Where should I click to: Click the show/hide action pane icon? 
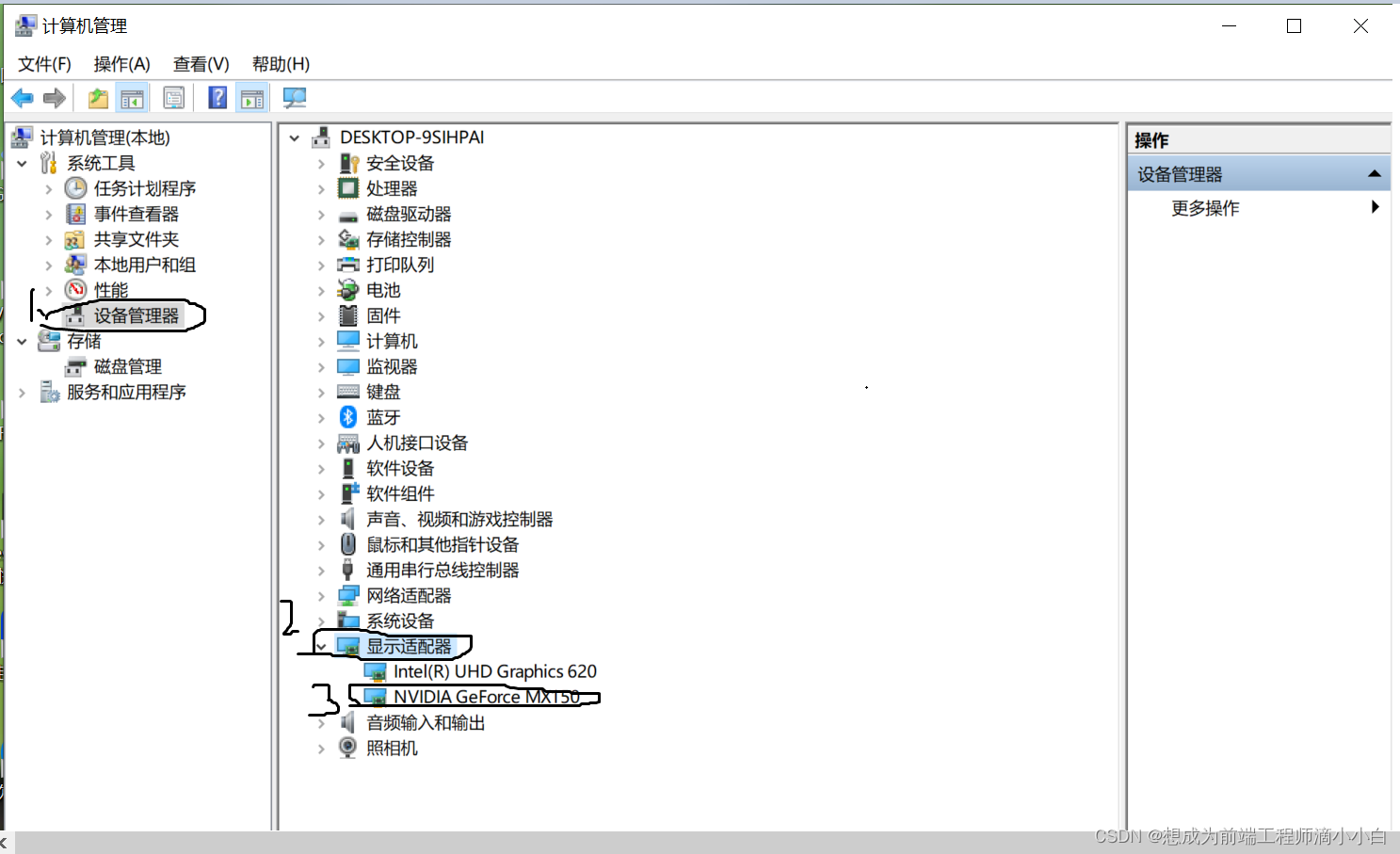[x=251, y=97]
